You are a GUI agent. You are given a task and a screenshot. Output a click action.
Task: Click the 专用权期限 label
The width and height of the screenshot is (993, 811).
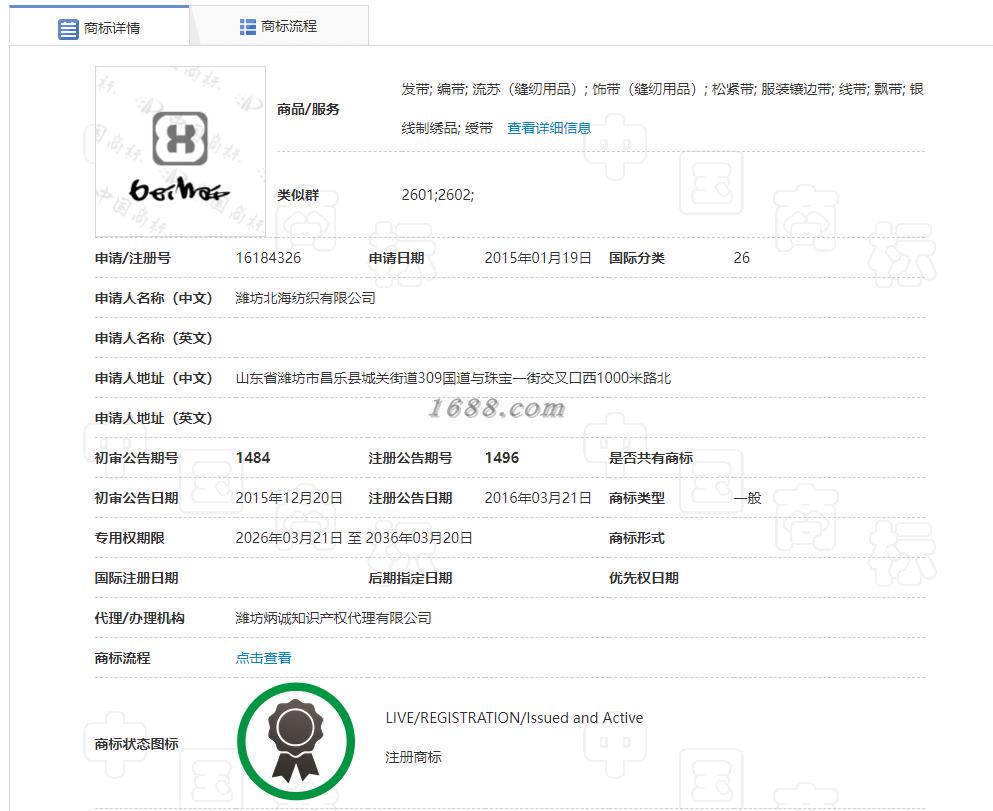129,538
